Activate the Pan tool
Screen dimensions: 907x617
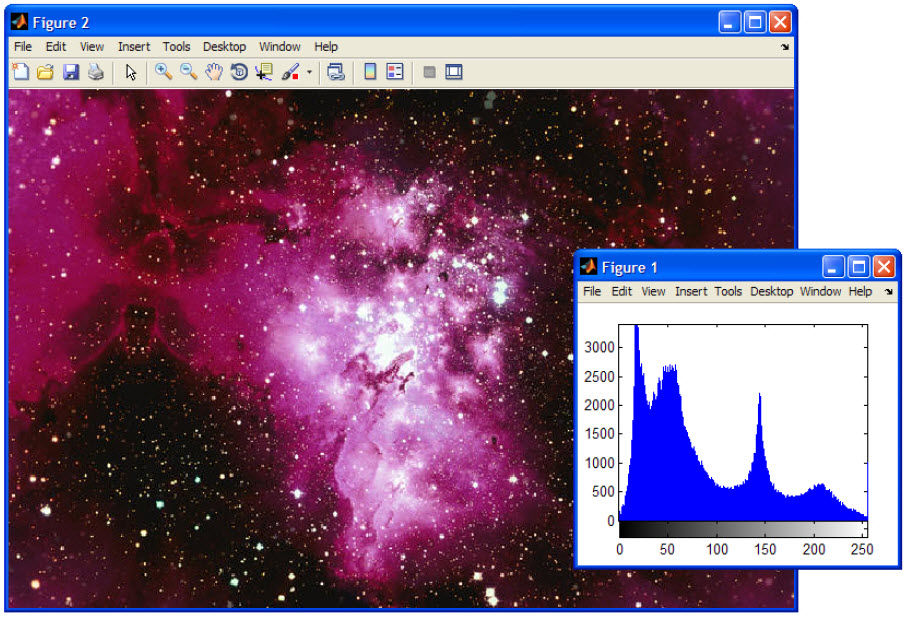pyautogui.click(x=213, y=71)
